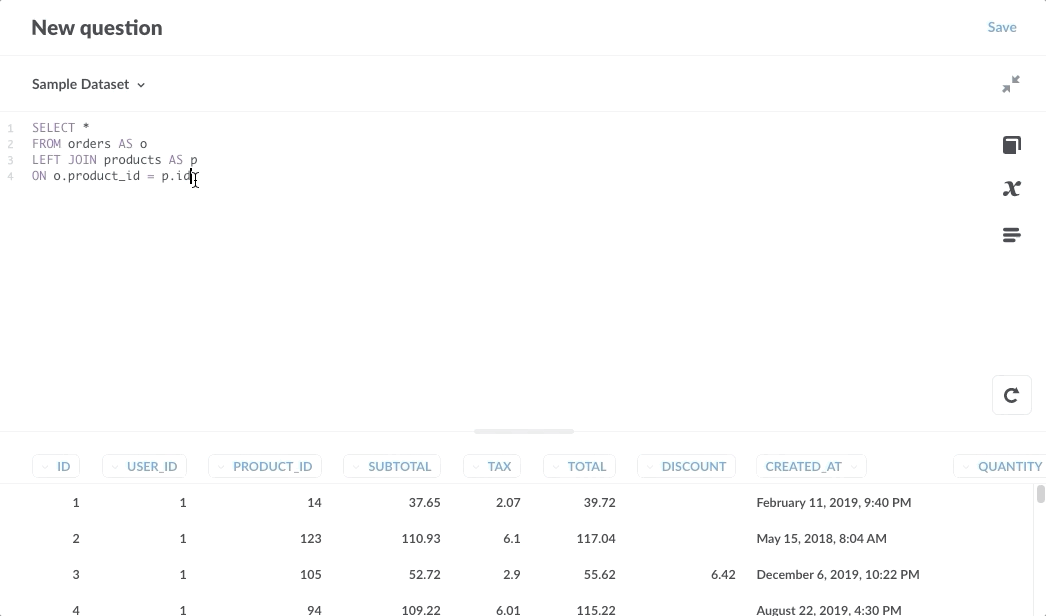Open the USER_ID column header menu
The height and width of the screenshot is (616, 1046).
144,467
